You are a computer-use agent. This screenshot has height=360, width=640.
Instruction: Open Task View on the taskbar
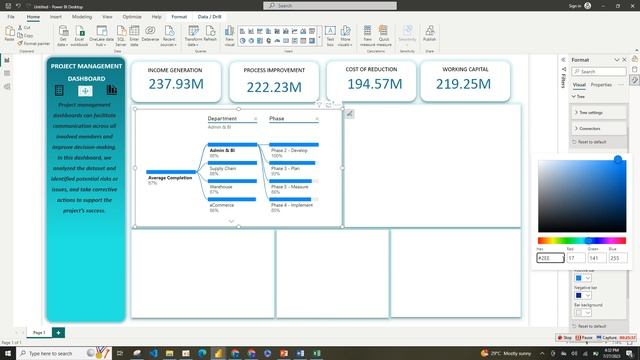(120, 353)
